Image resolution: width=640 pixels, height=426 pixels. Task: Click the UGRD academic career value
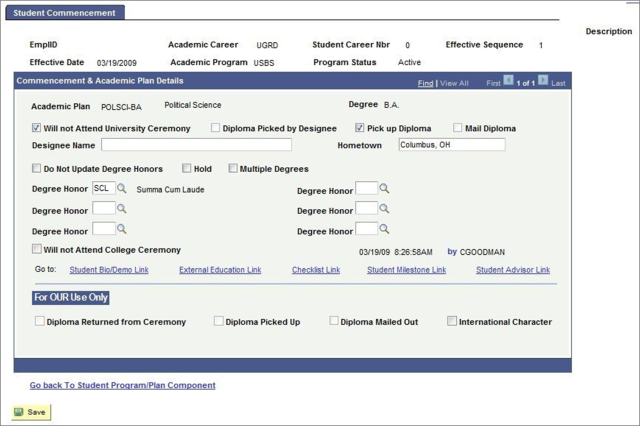267,45
